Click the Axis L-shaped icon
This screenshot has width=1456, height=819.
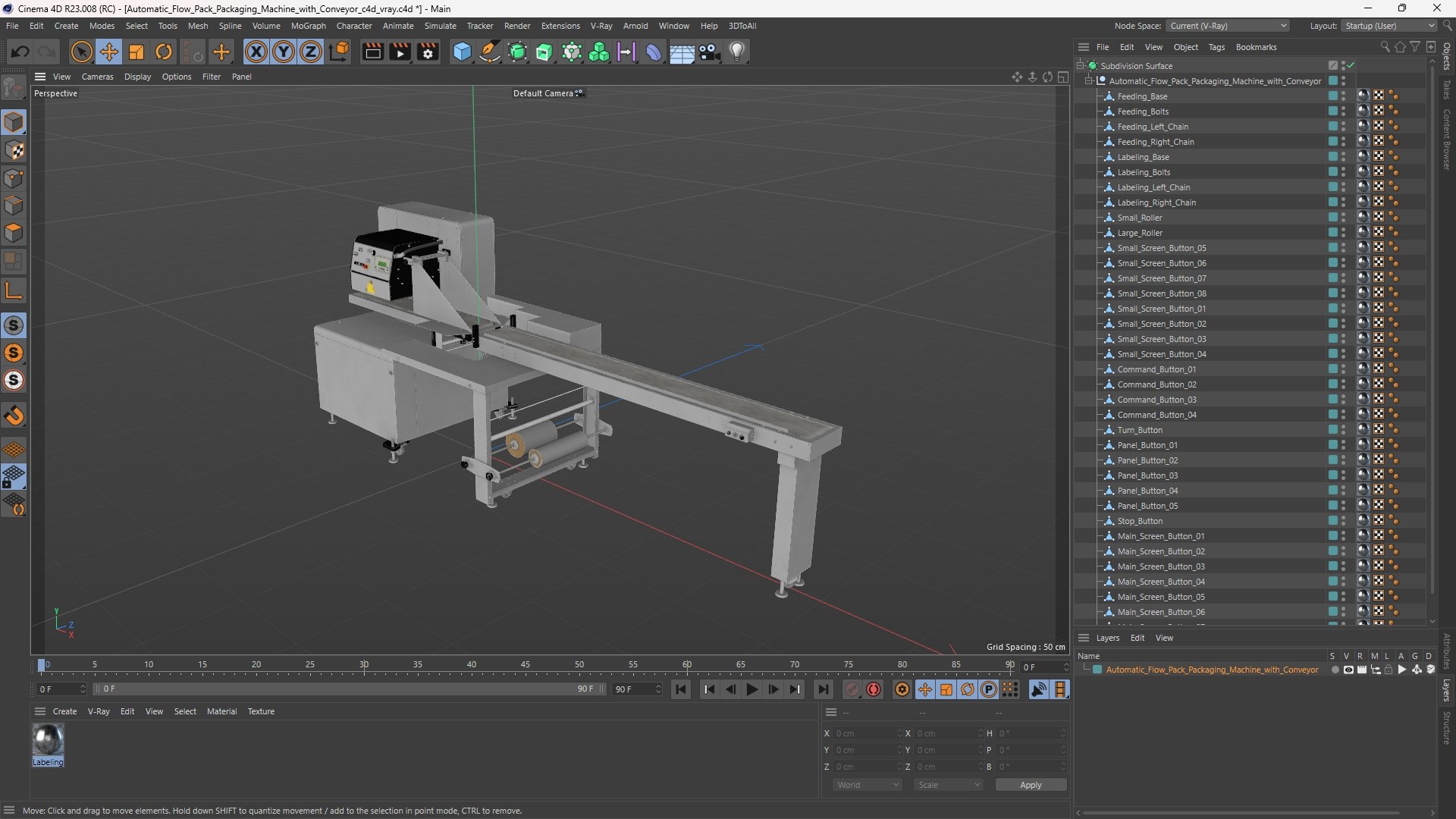click(14, 290)
